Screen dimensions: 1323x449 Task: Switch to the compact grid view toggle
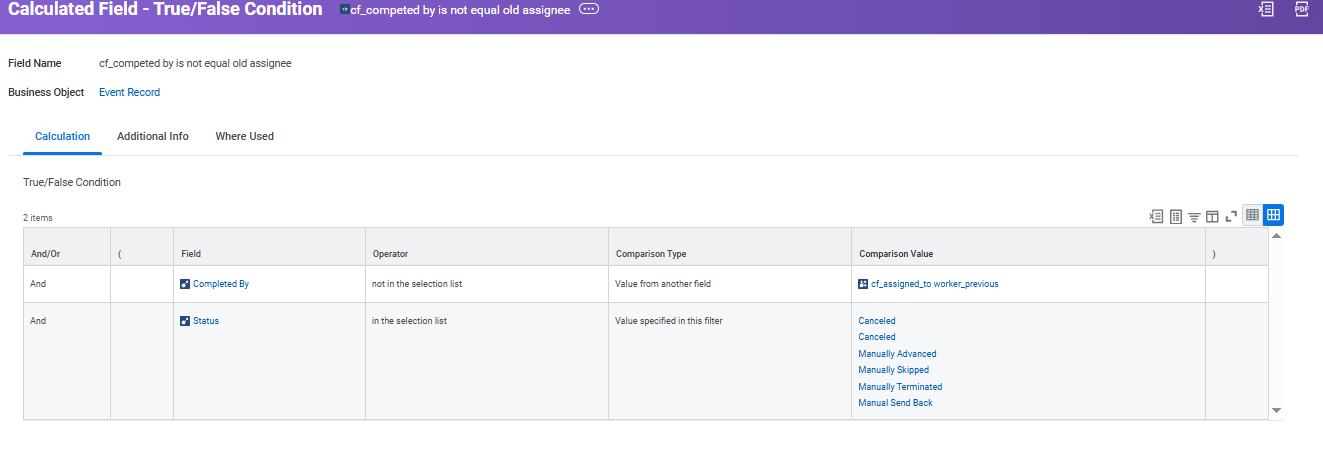click(x=1252, y=215)
